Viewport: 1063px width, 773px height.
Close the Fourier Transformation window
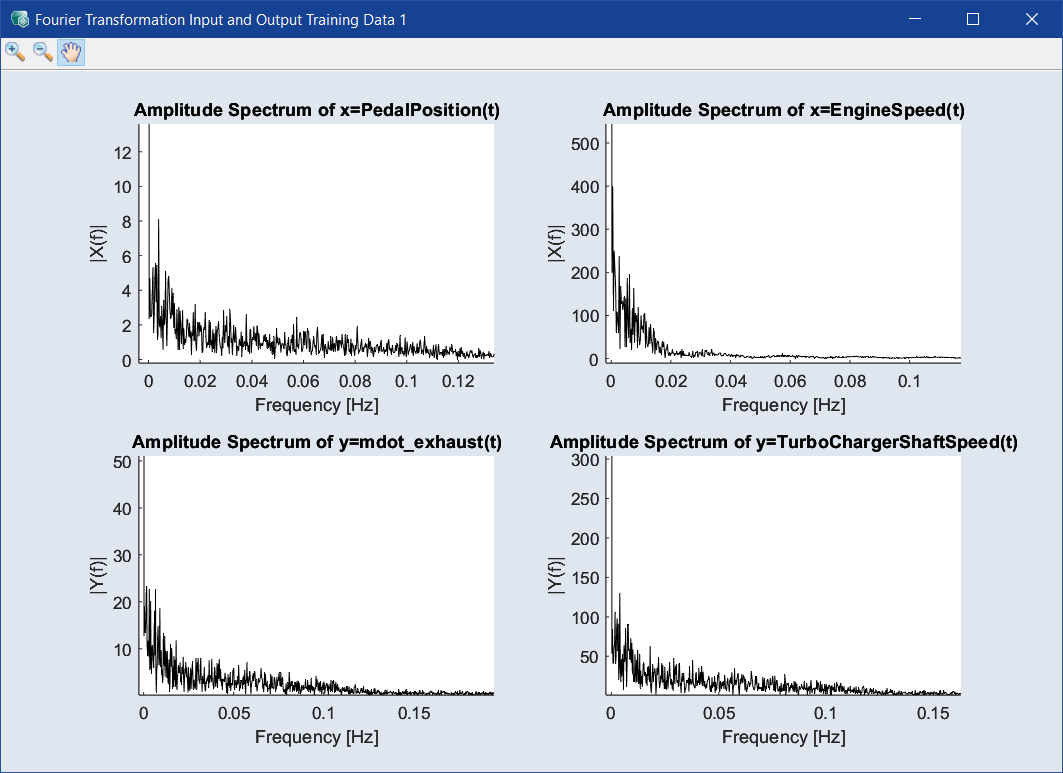(x=1031, y=19)
